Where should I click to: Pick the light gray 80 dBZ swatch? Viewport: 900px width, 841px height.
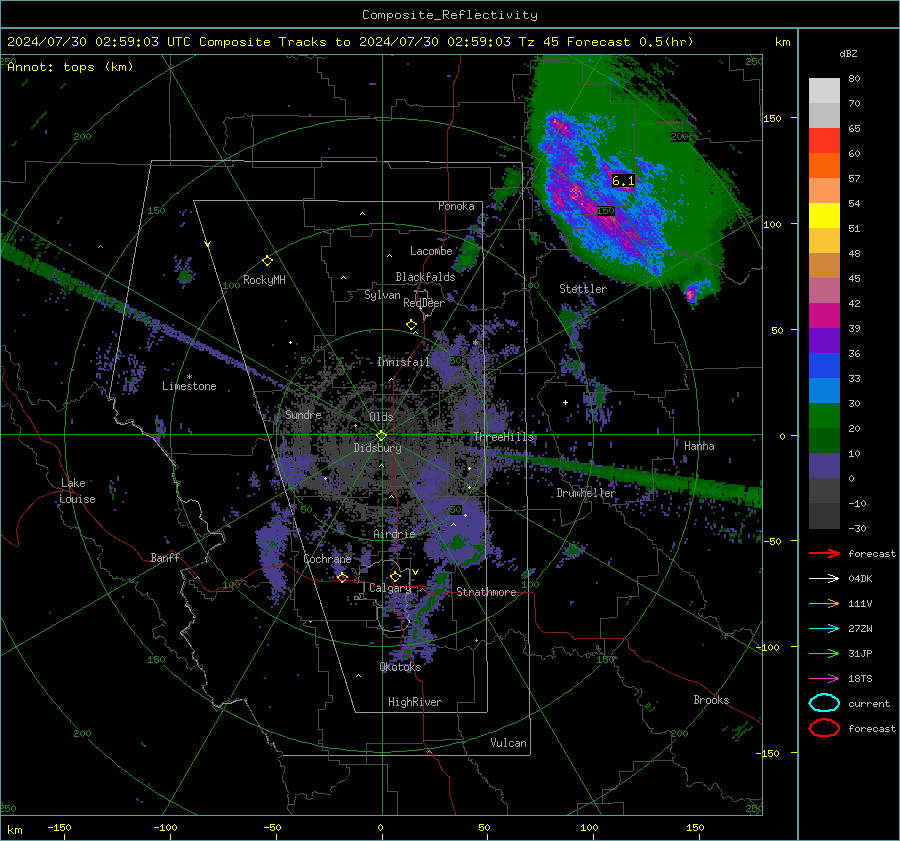(x=824, y=90)
